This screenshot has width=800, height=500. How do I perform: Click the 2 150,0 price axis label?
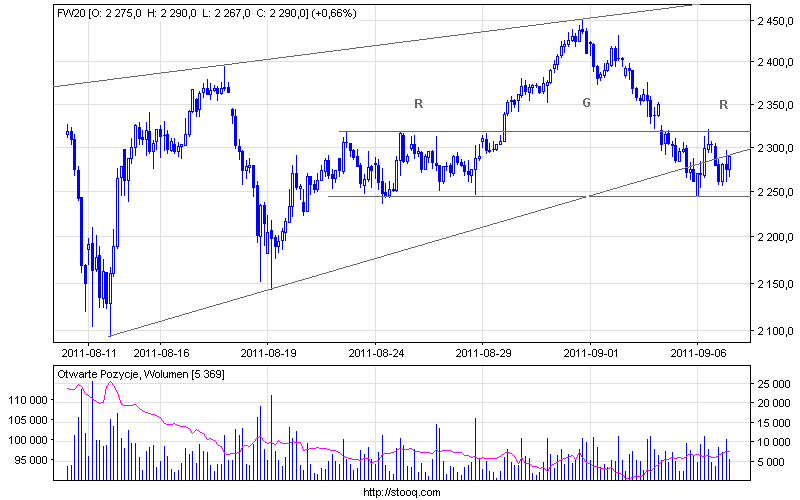(775, 284)
